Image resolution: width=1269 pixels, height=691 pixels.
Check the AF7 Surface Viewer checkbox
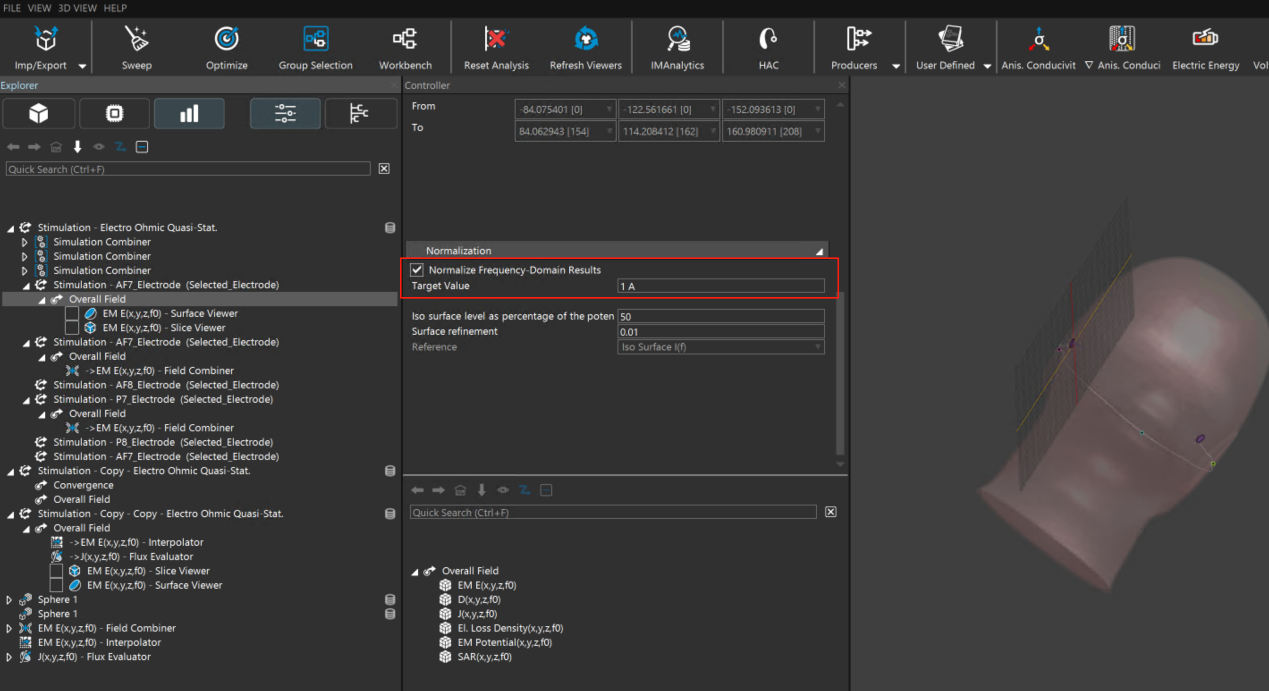coord(72,314)
